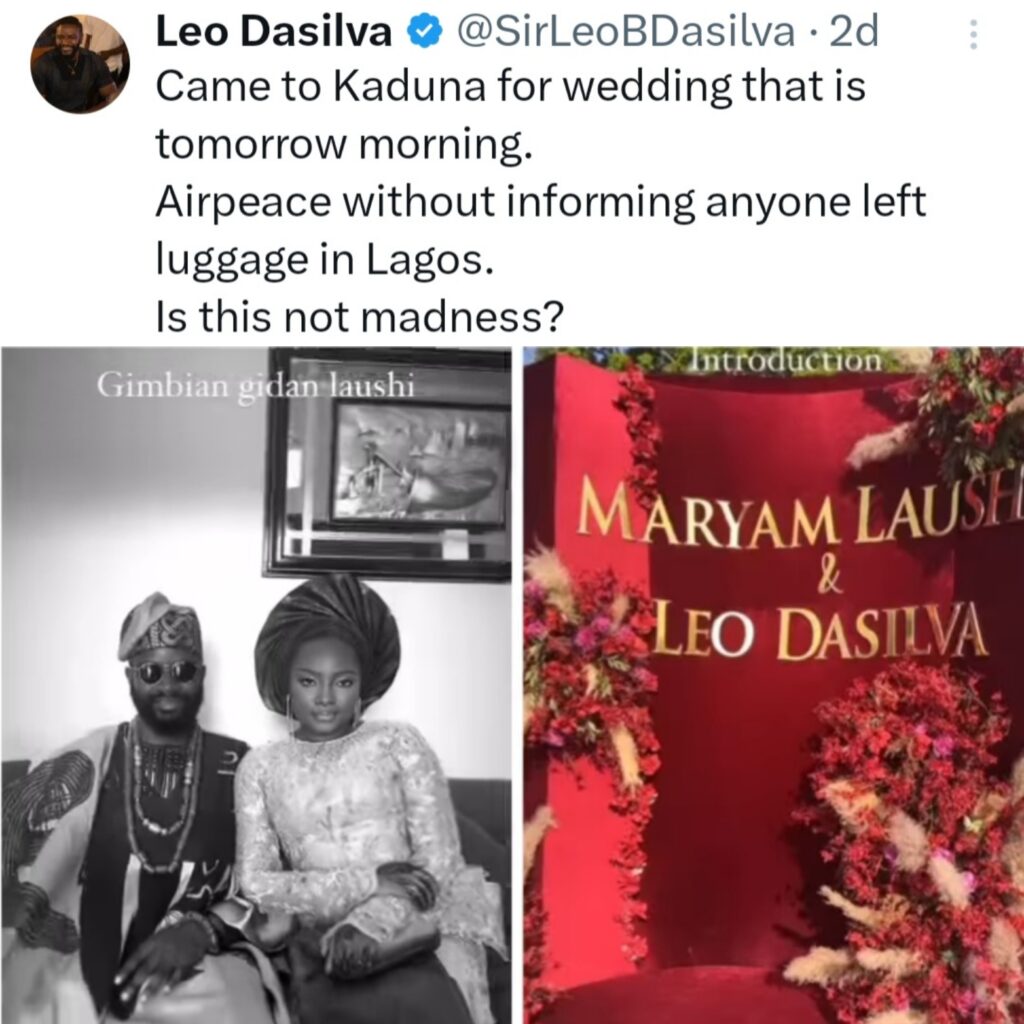The width and height of the screenshot is (1024, 1024).
Task: Open the black-and-white couple photo
Action: click(256, 685)
